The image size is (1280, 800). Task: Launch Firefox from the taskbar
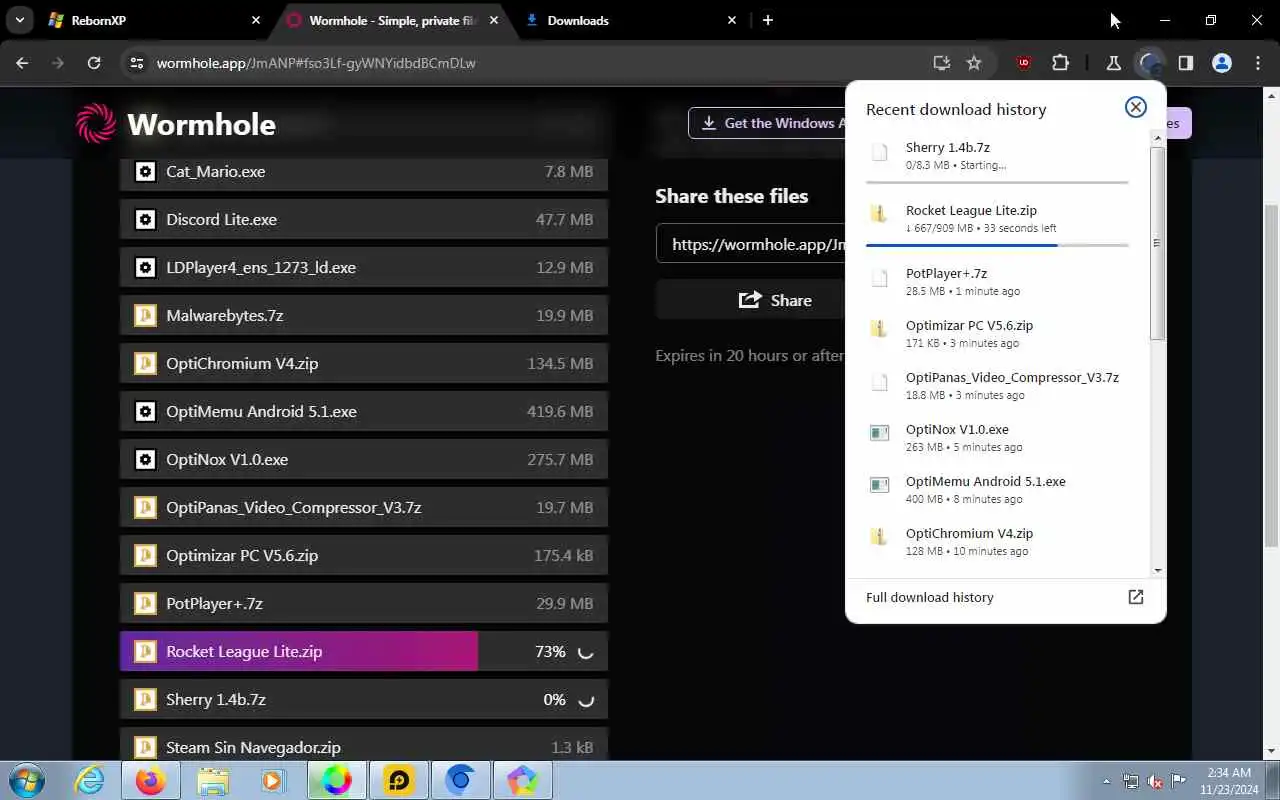[x=151, y=780]
